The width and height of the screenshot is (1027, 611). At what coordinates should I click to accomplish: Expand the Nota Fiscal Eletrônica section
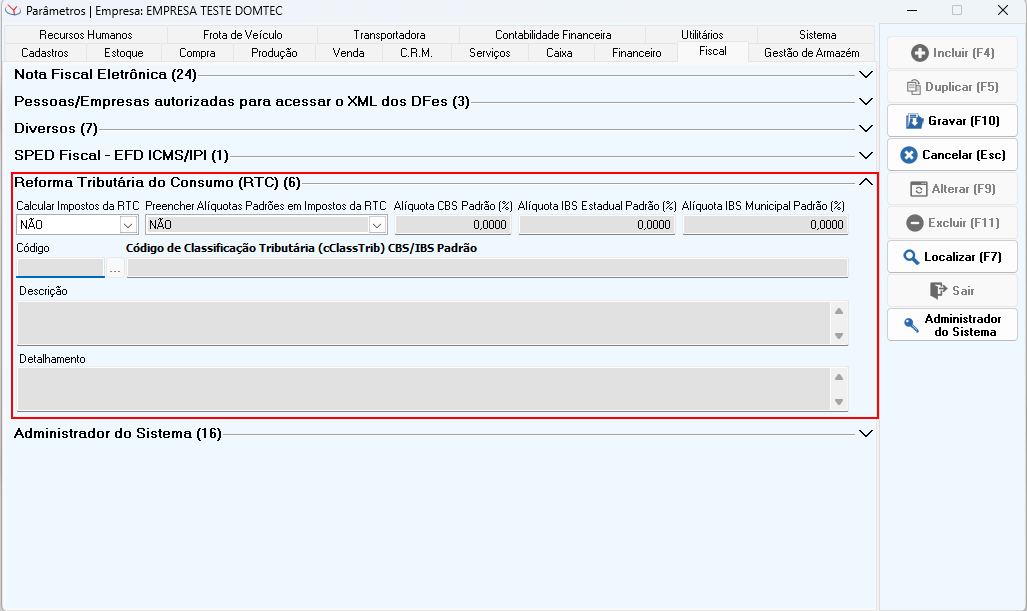click(x=866, y=74)
